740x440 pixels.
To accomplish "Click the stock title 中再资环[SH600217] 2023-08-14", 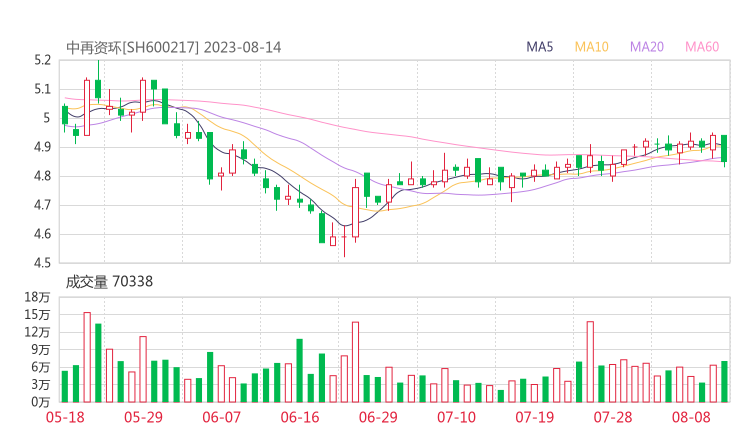I will click(174, 47).
